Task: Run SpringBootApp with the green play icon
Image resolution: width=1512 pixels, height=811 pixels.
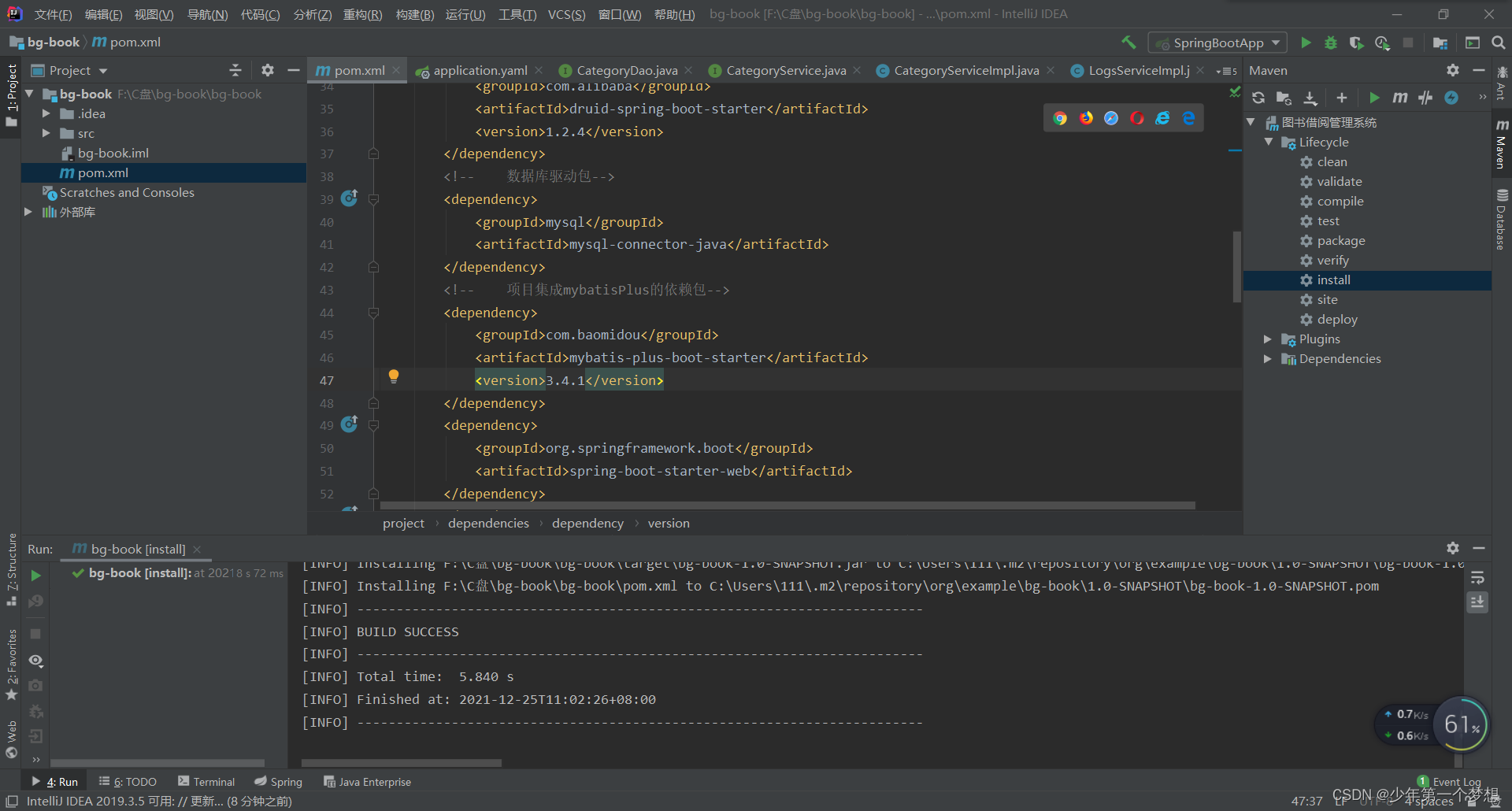Action: pyautogui.click(x=1306, y=43)
